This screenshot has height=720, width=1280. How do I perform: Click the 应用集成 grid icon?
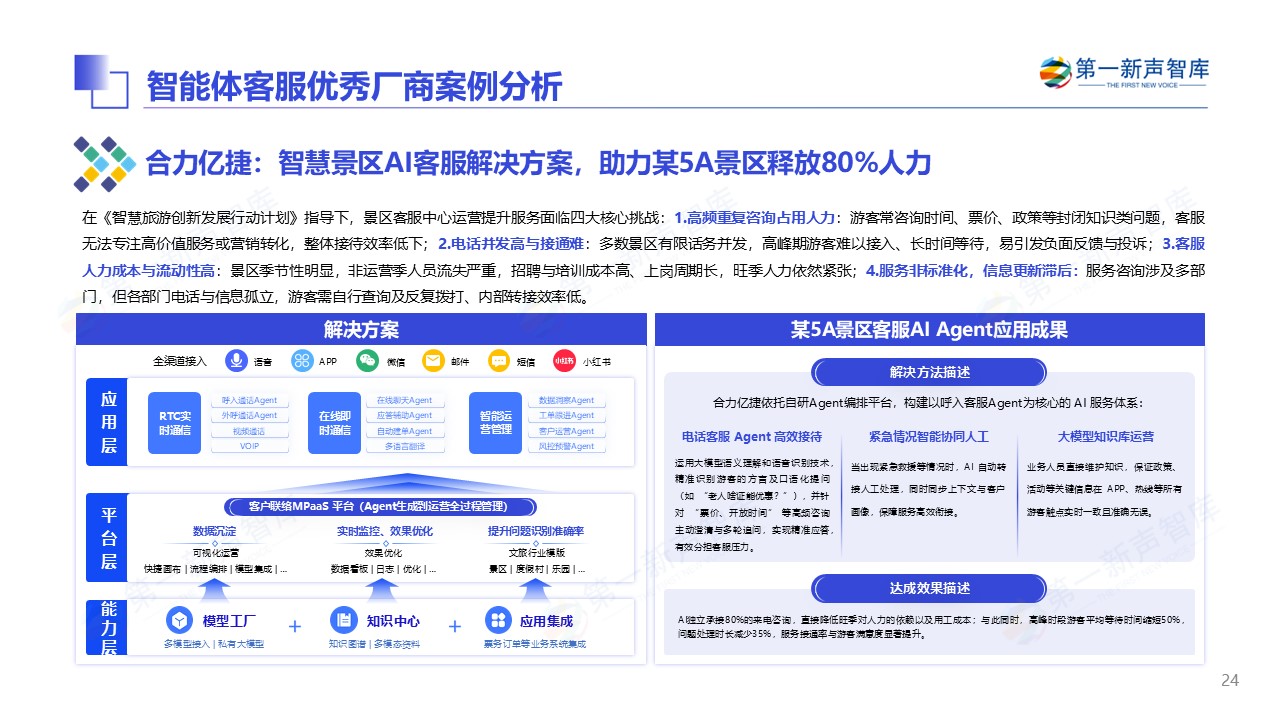(497, 620)
